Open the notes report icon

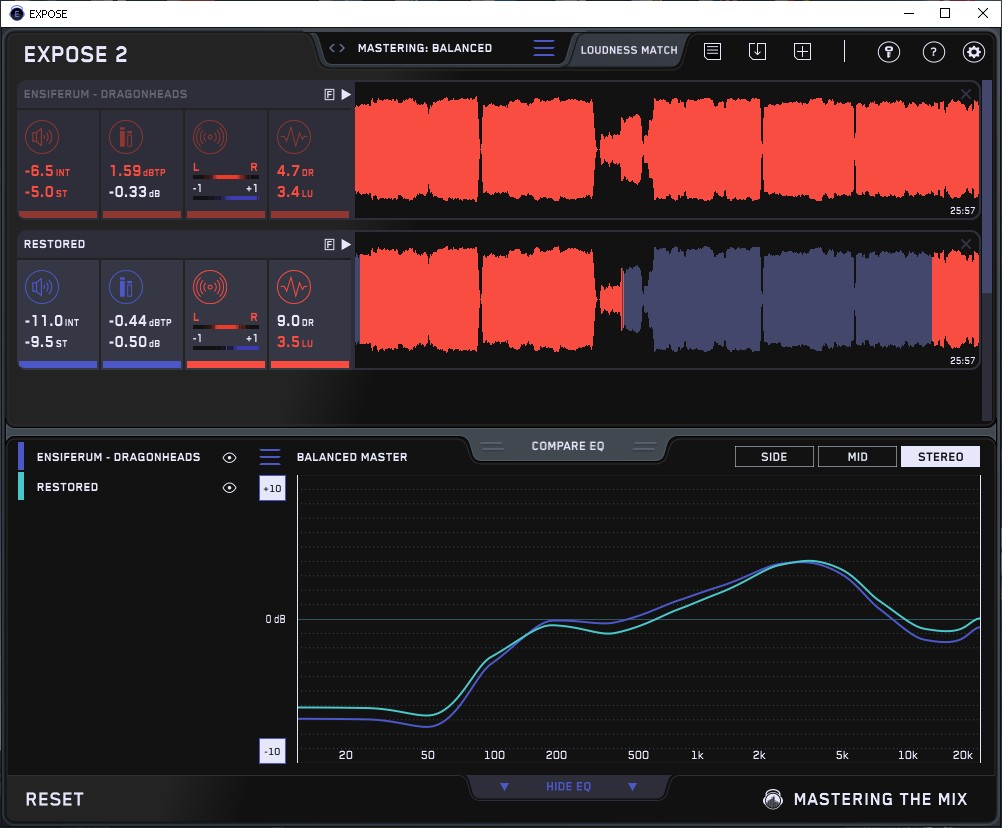click(x=712, y=52)
